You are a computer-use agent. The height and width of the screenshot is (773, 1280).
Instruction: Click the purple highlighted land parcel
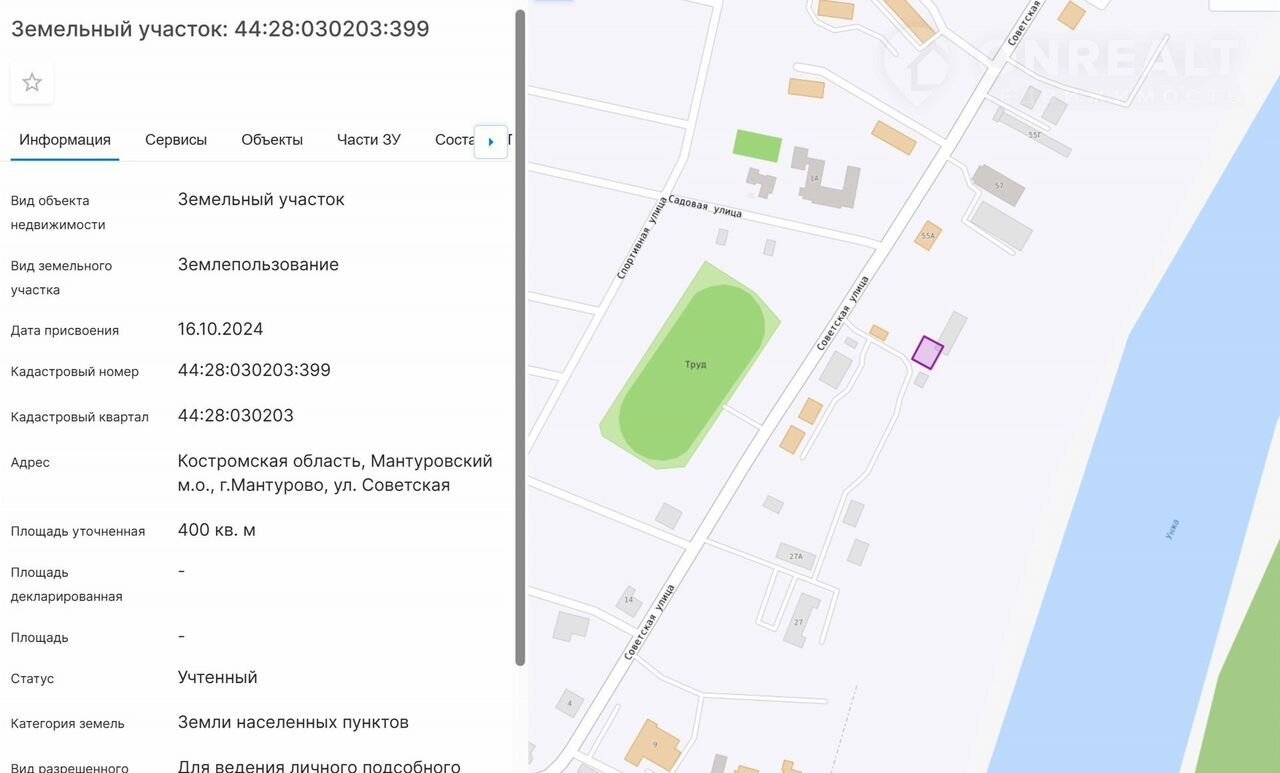tap(927, 353)
